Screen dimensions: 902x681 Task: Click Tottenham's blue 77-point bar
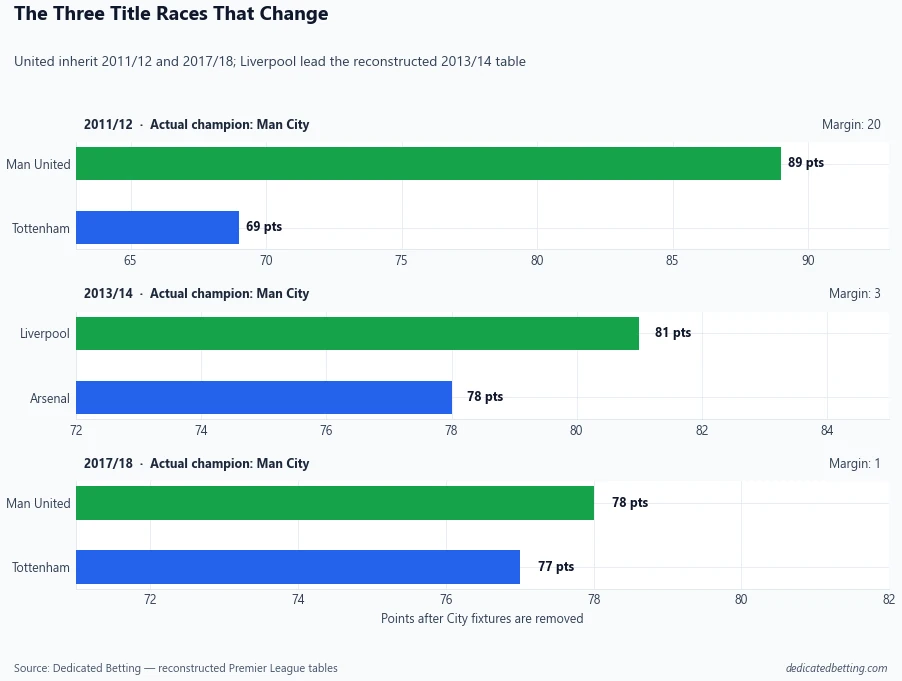point(298,567)
